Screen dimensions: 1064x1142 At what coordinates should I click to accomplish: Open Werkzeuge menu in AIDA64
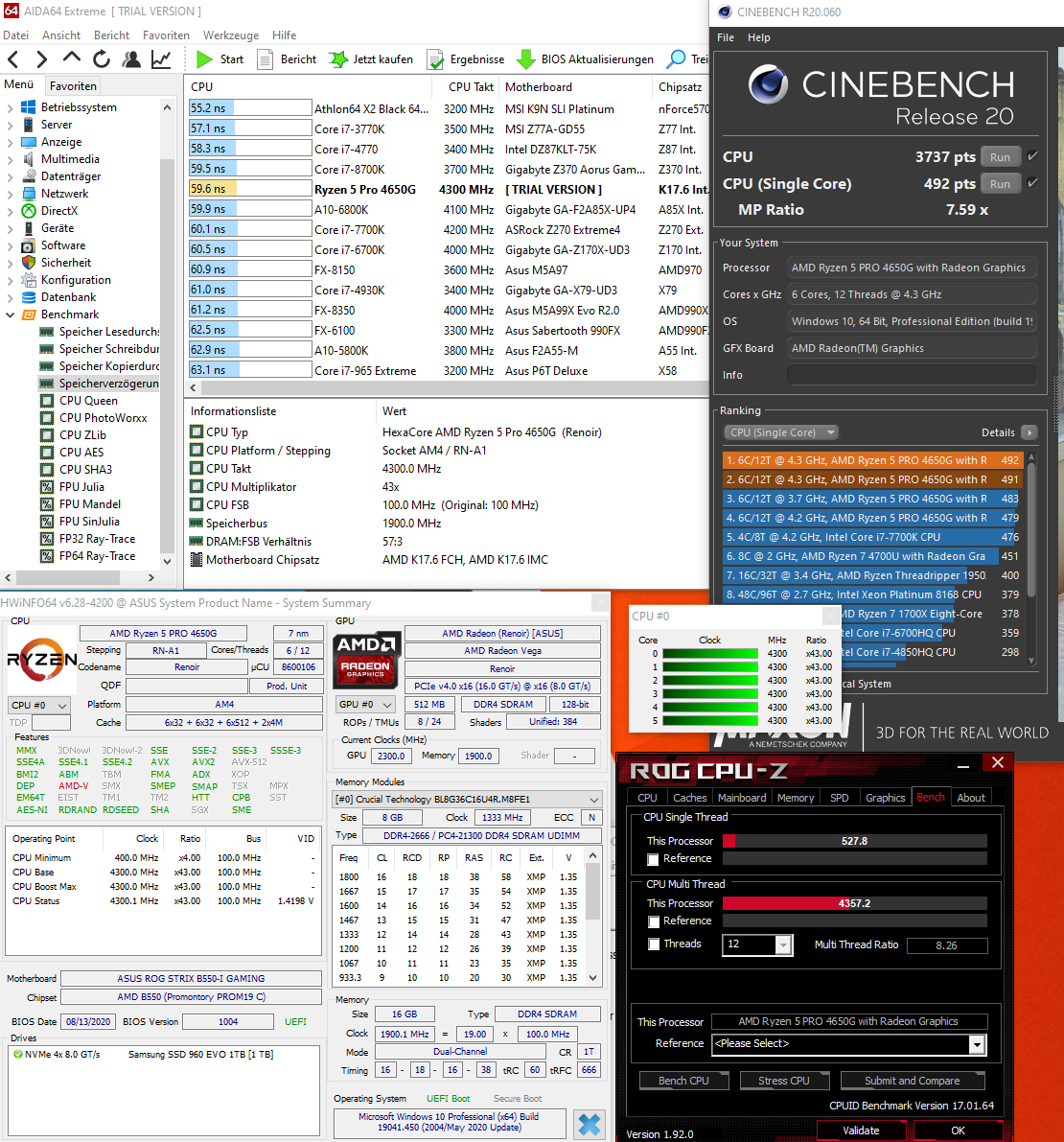[x=231, y=35]
